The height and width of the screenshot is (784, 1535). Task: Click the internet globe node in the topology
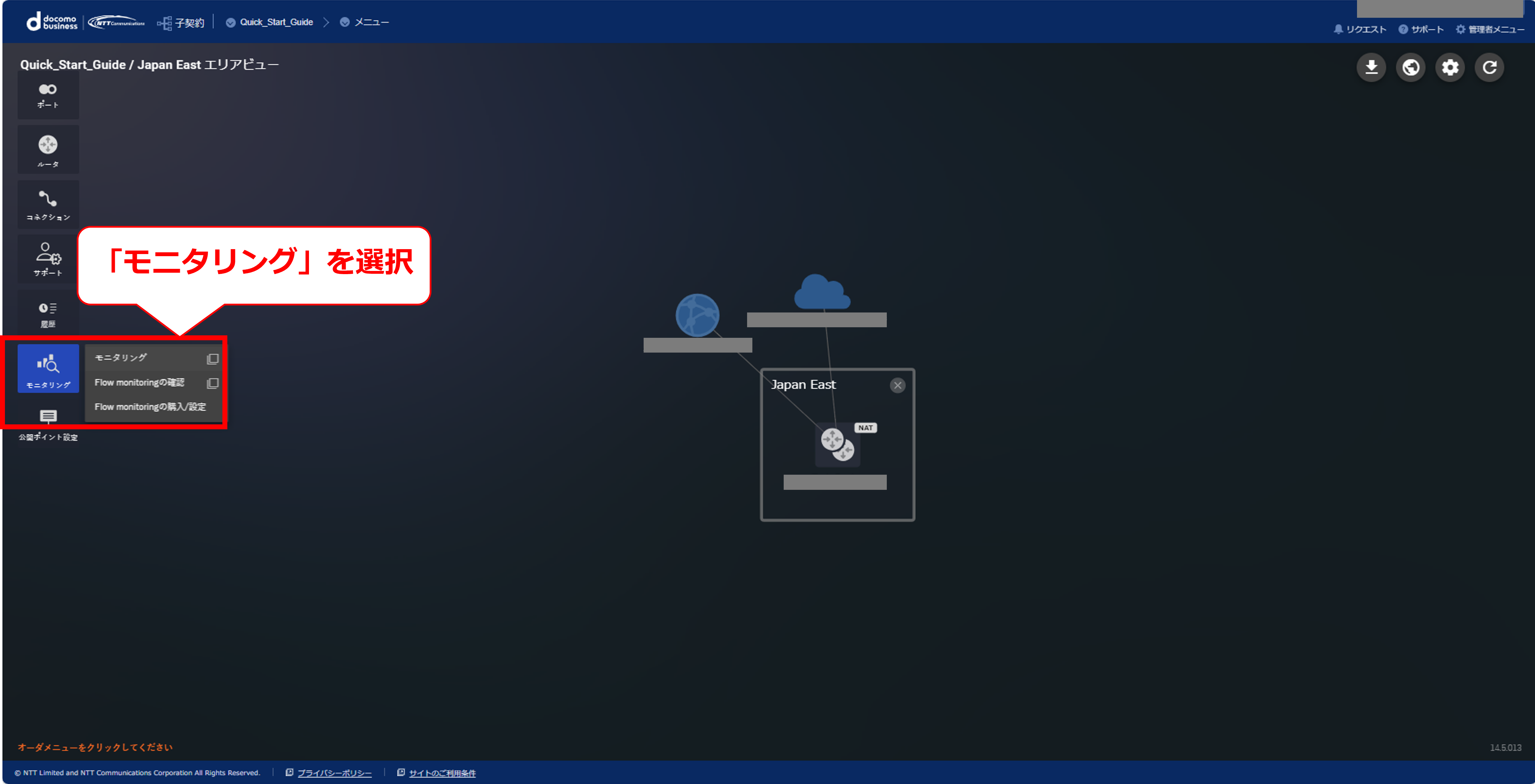click(x=697, y=315)
